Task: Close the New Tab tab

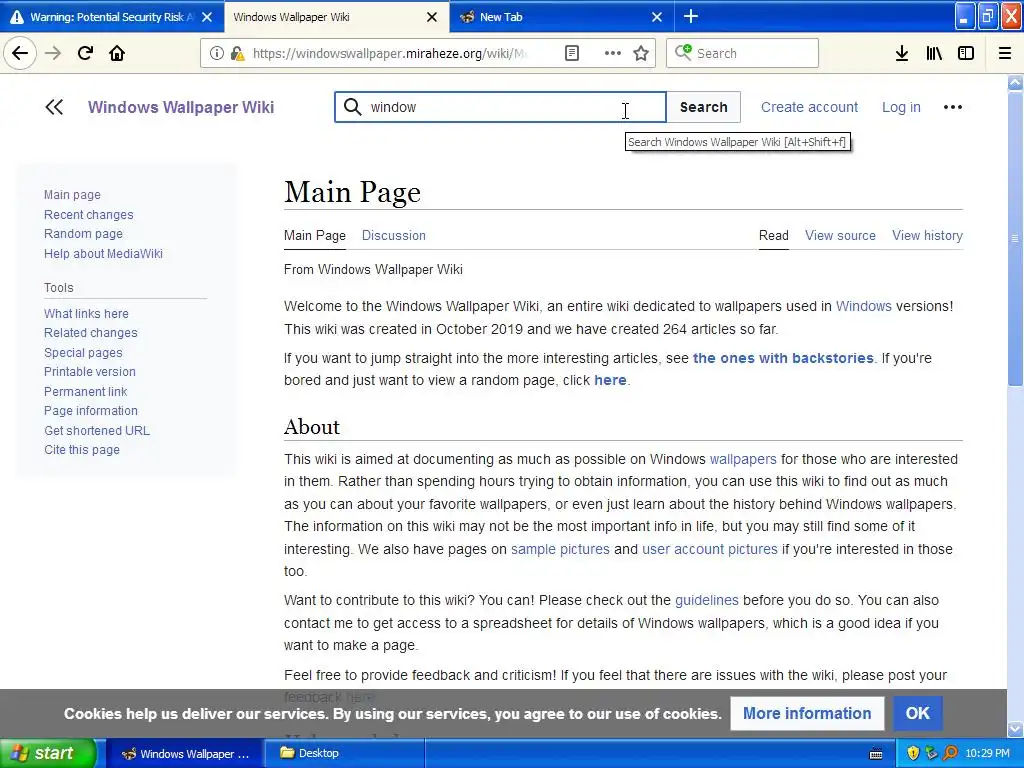Action: [657, 17]
